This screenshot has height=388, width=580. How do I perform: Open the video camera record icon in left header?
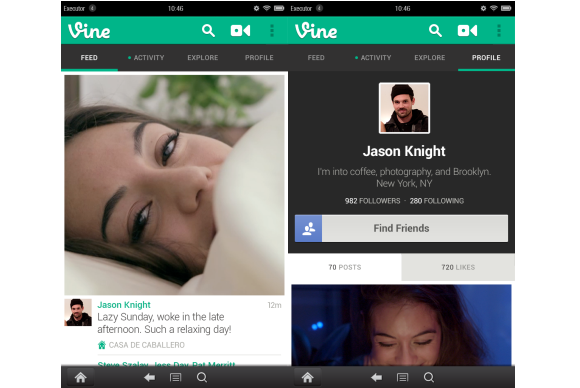240,31
